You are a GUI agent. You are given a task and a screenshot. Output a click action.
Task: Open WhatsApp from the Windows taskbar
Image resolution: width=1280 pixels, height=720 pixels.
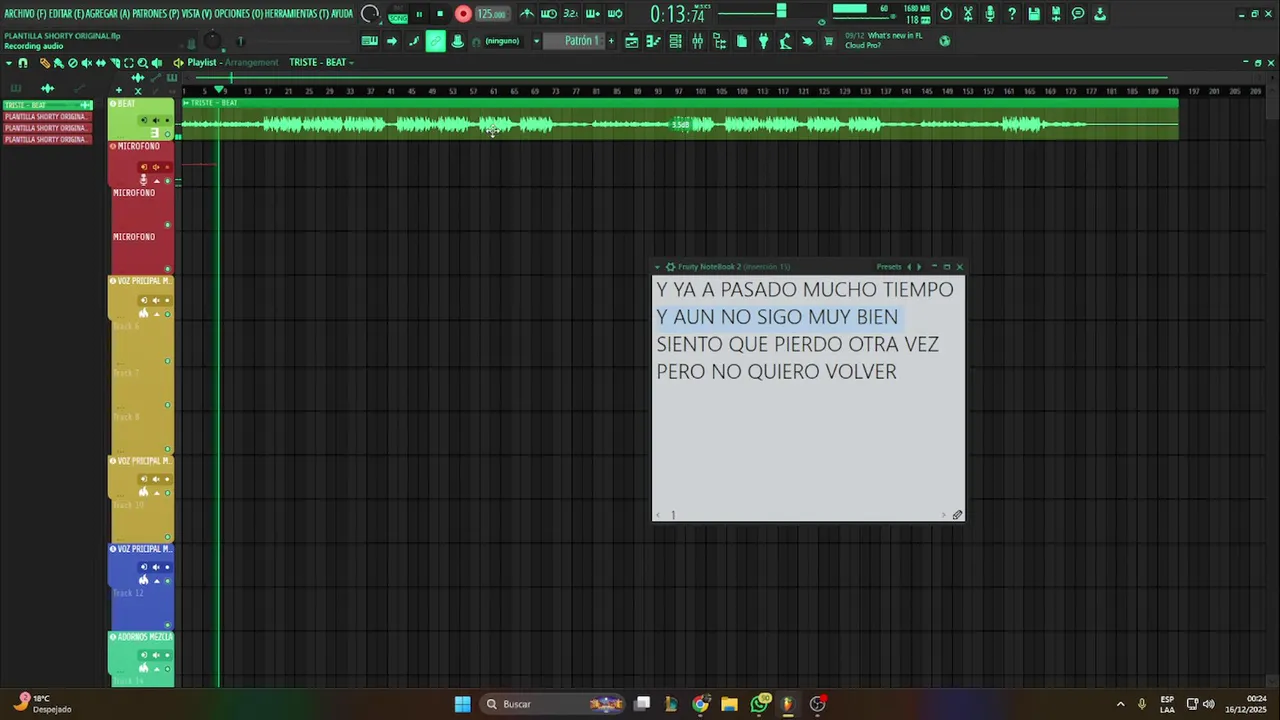click(759, 704)
